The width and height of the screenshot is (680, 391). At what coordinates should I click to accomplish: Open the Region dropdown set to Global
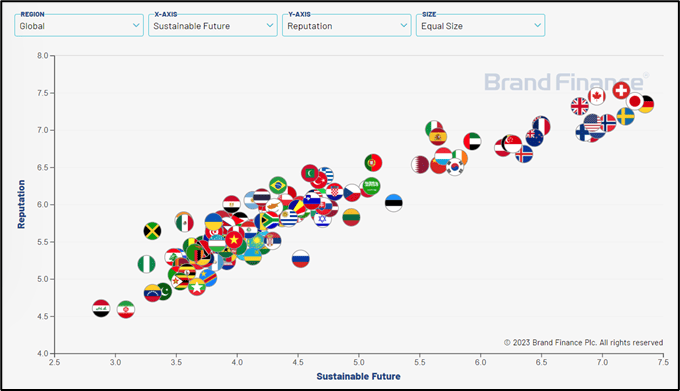tap(79, 25)
